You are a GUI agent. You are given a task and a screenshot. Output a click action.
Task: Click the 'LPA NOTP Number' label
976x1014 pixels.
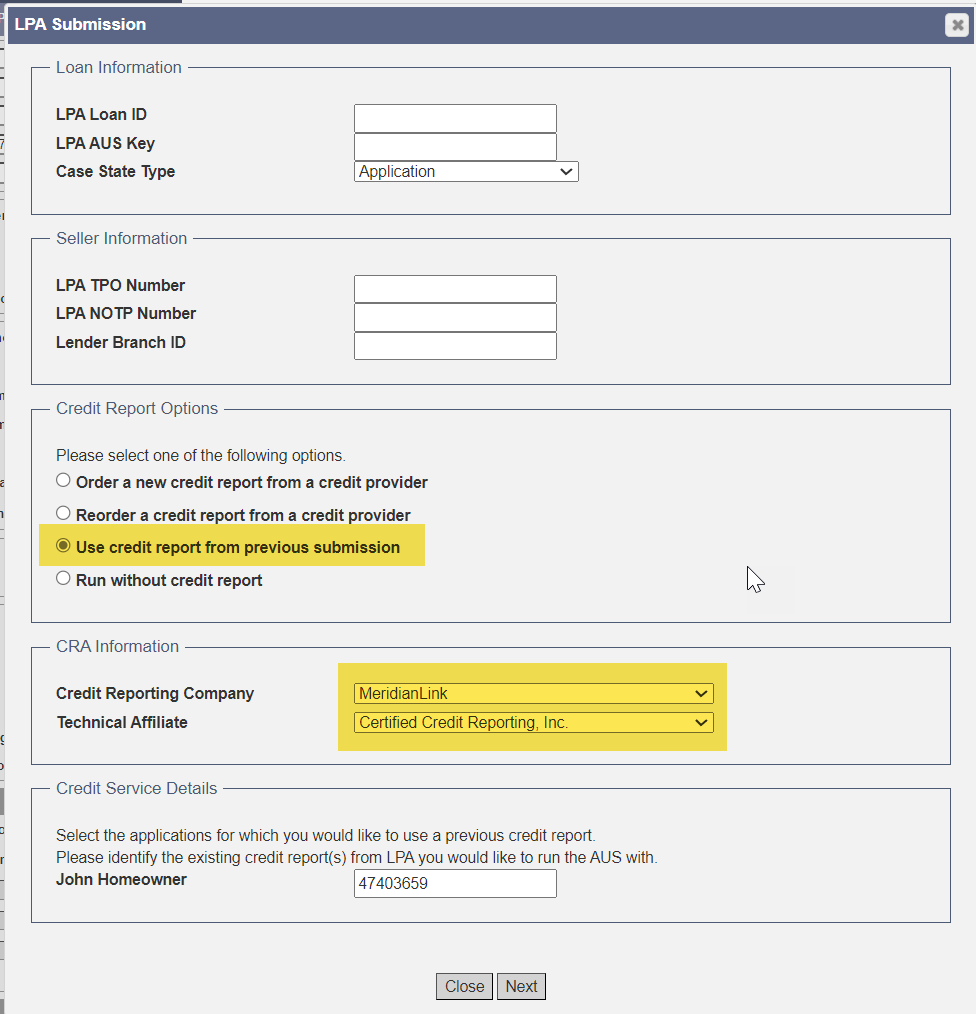pos(126,314)
